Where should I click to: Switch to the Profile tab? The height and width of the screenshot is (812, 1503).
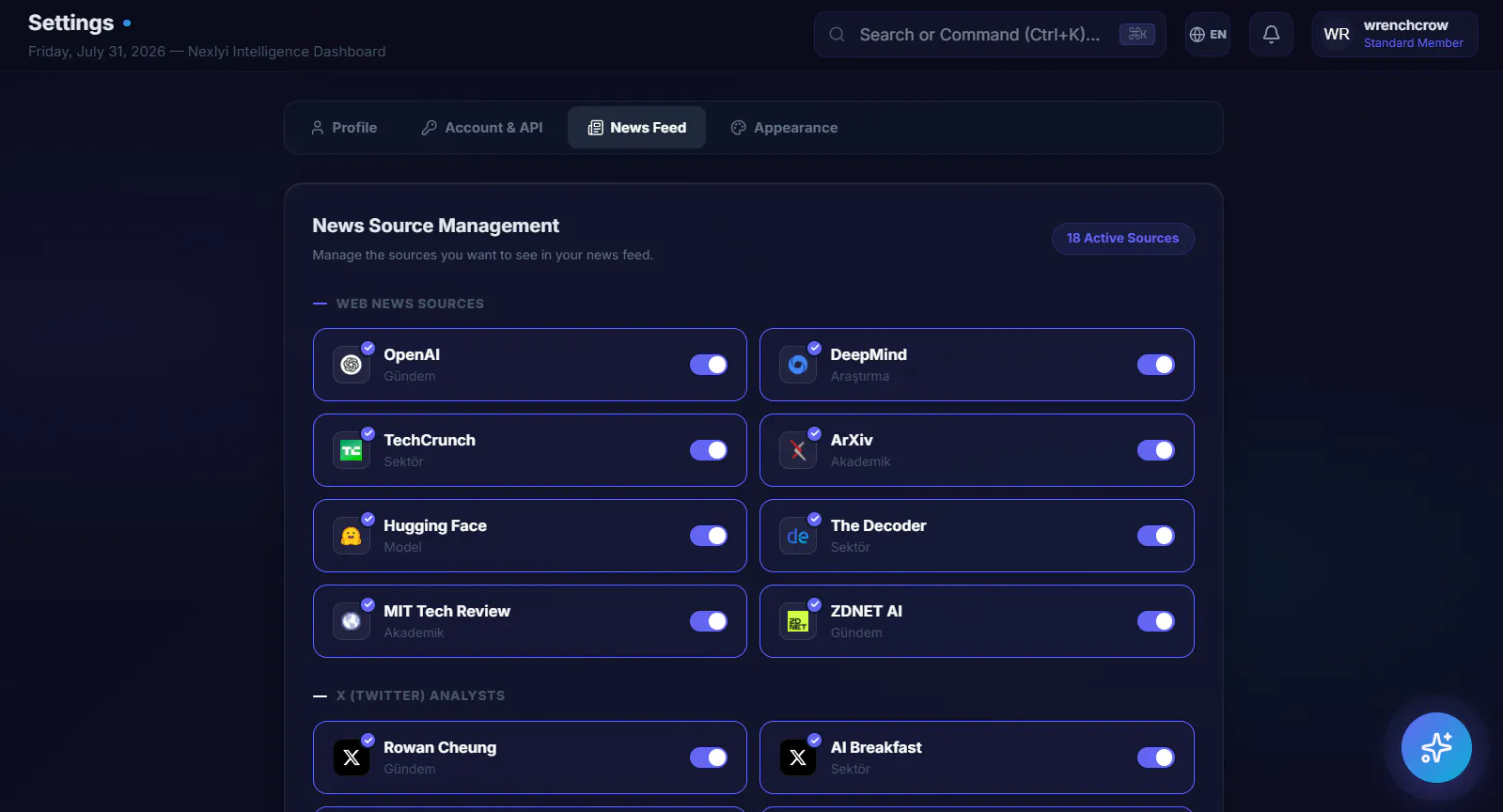click(344, 128)
